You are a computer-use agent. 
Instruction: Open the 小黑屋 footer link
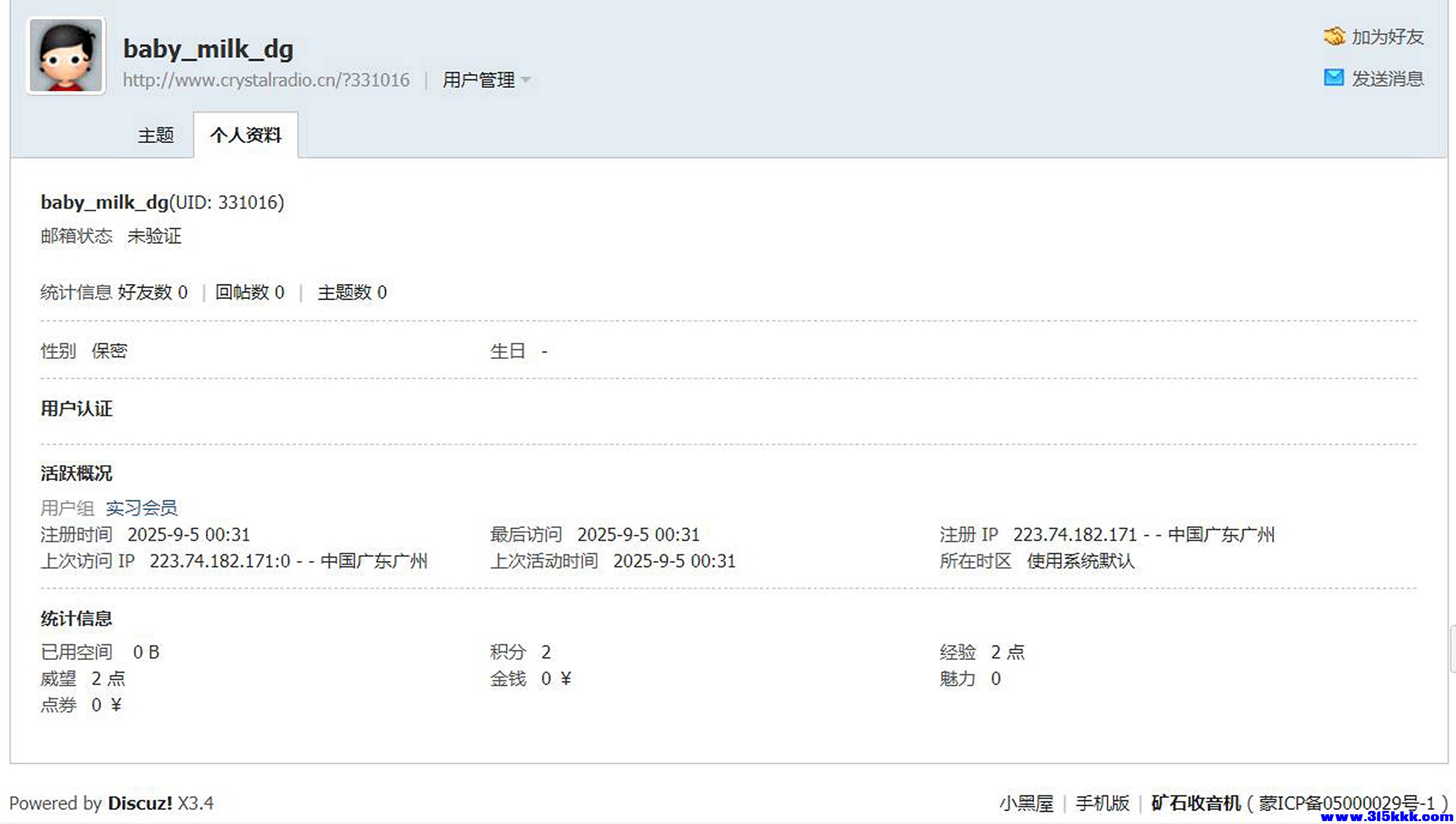pyautogui.click(x=1027, y=803)
